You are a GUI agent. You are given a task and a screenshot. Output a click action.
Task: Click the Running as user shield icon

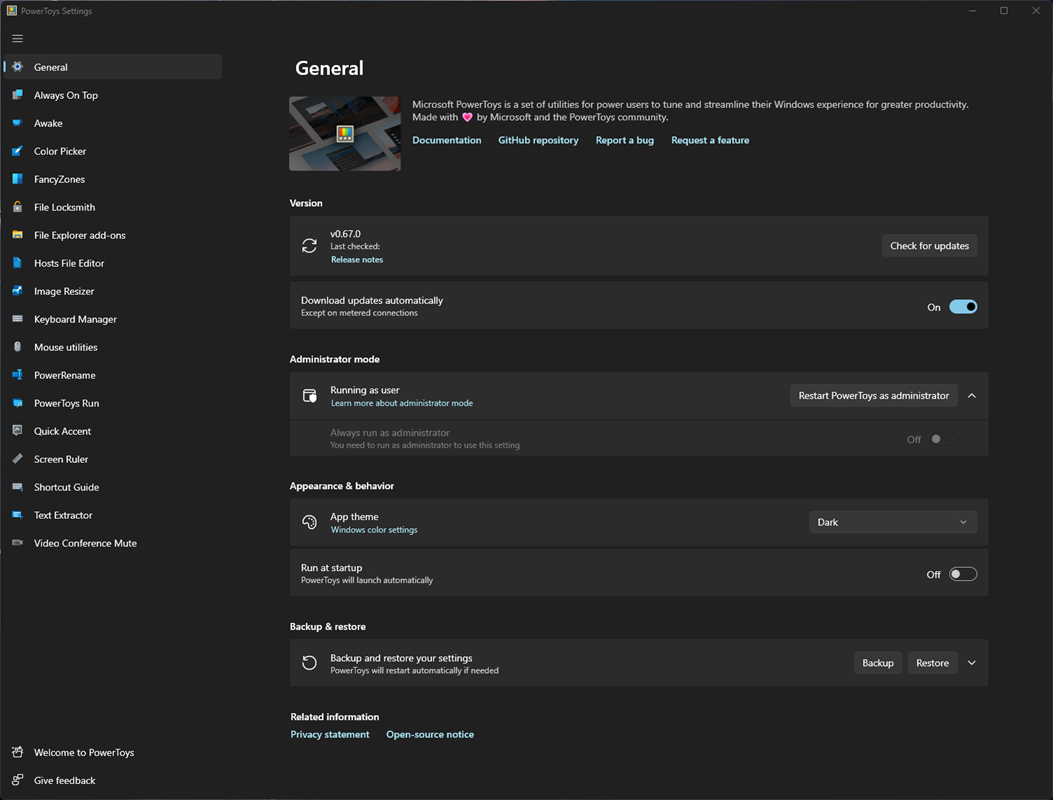point(310,396)
